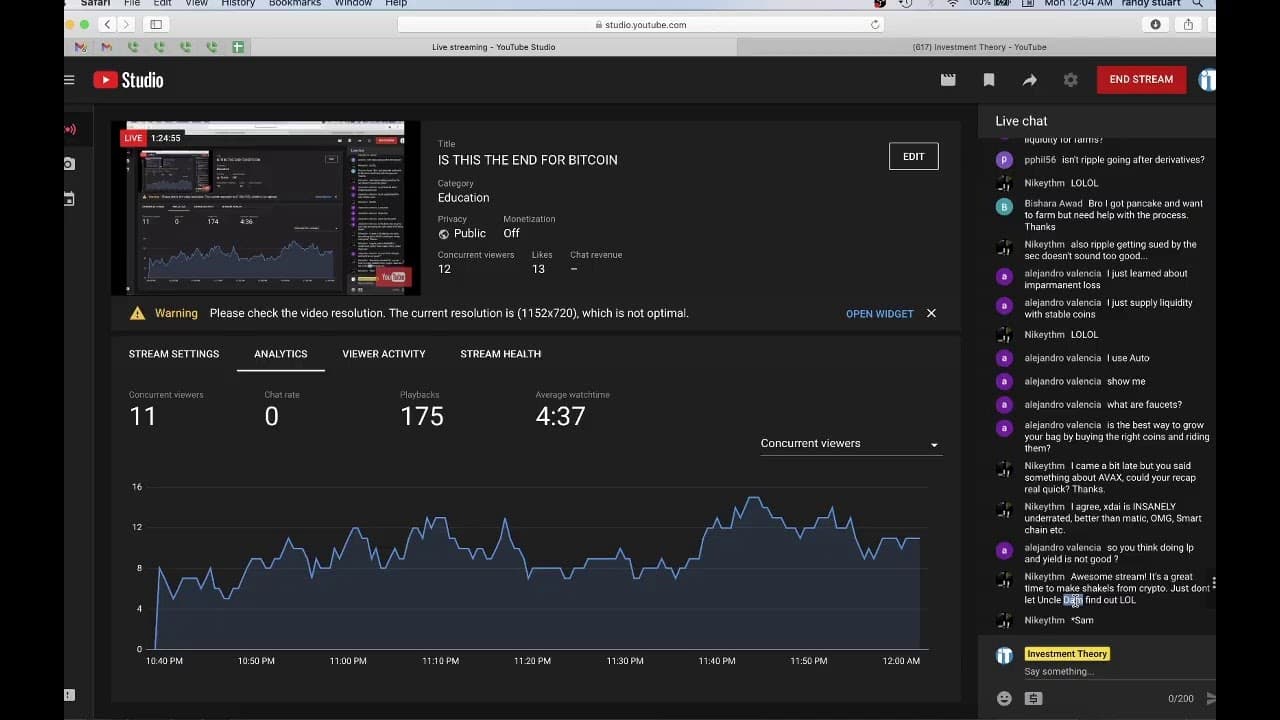The width and height of the screenshot is (1280, 720).
Task: Open the hamburger menu in YouTube Studio
Action: (x=69, y=80)
